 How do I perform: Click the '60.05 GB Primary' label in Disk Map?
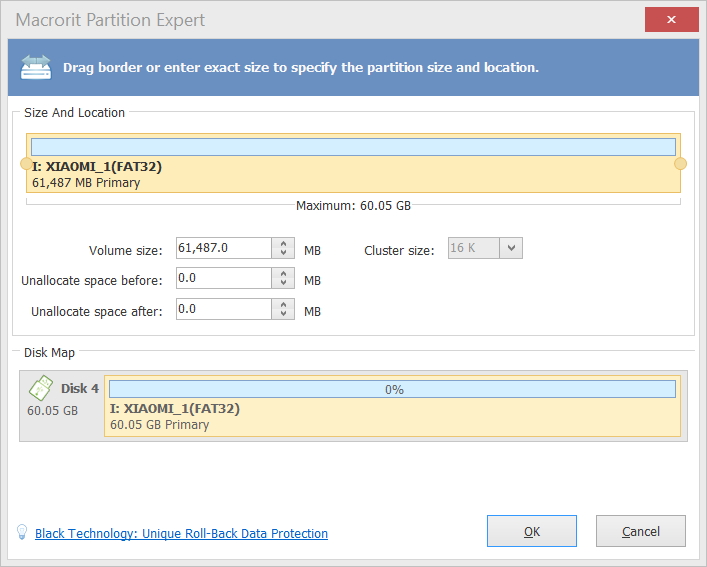tap(160, 425)
